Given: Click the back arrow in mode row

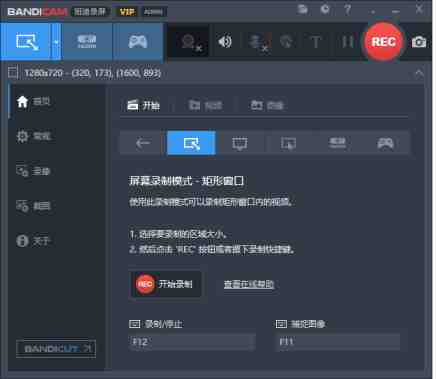Looking at the screenshot, I should click(143, 143).
